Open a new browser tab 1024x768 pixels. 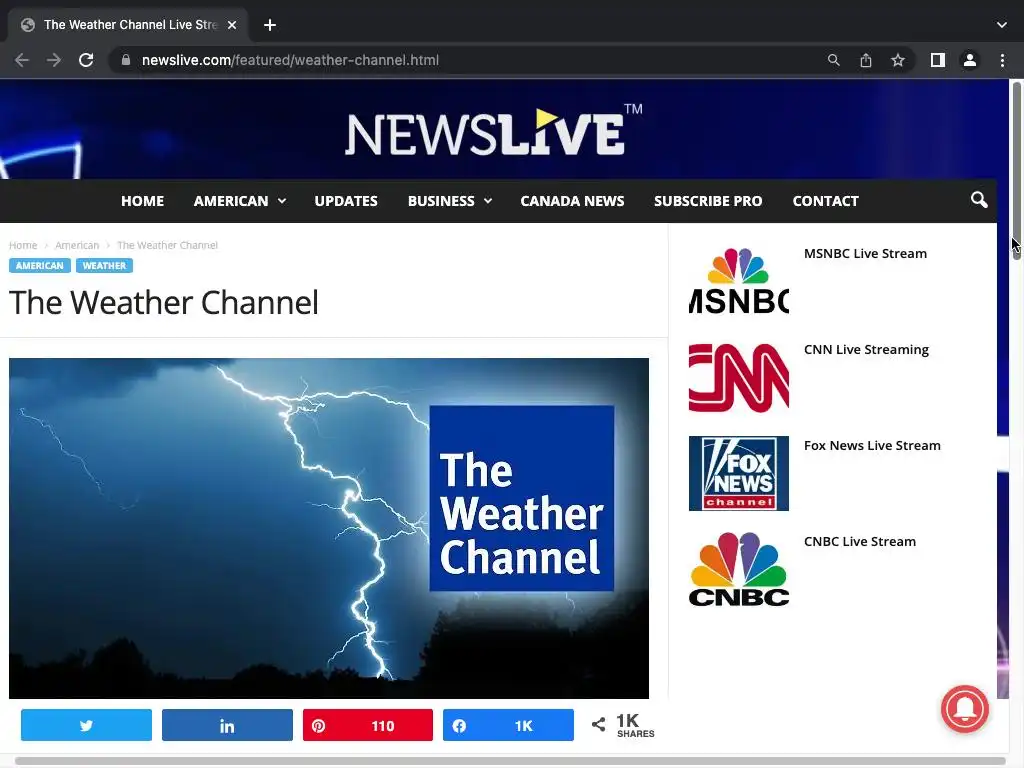(x=270, y=25)
